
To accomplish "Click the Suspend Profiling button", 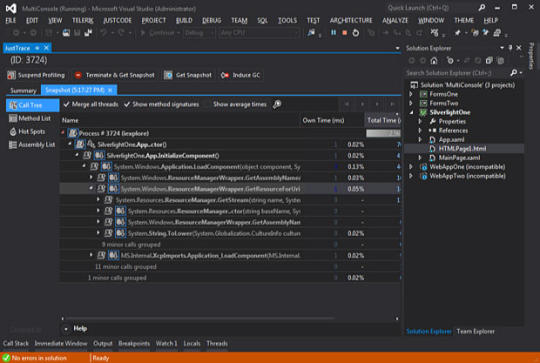I will 36,75.
